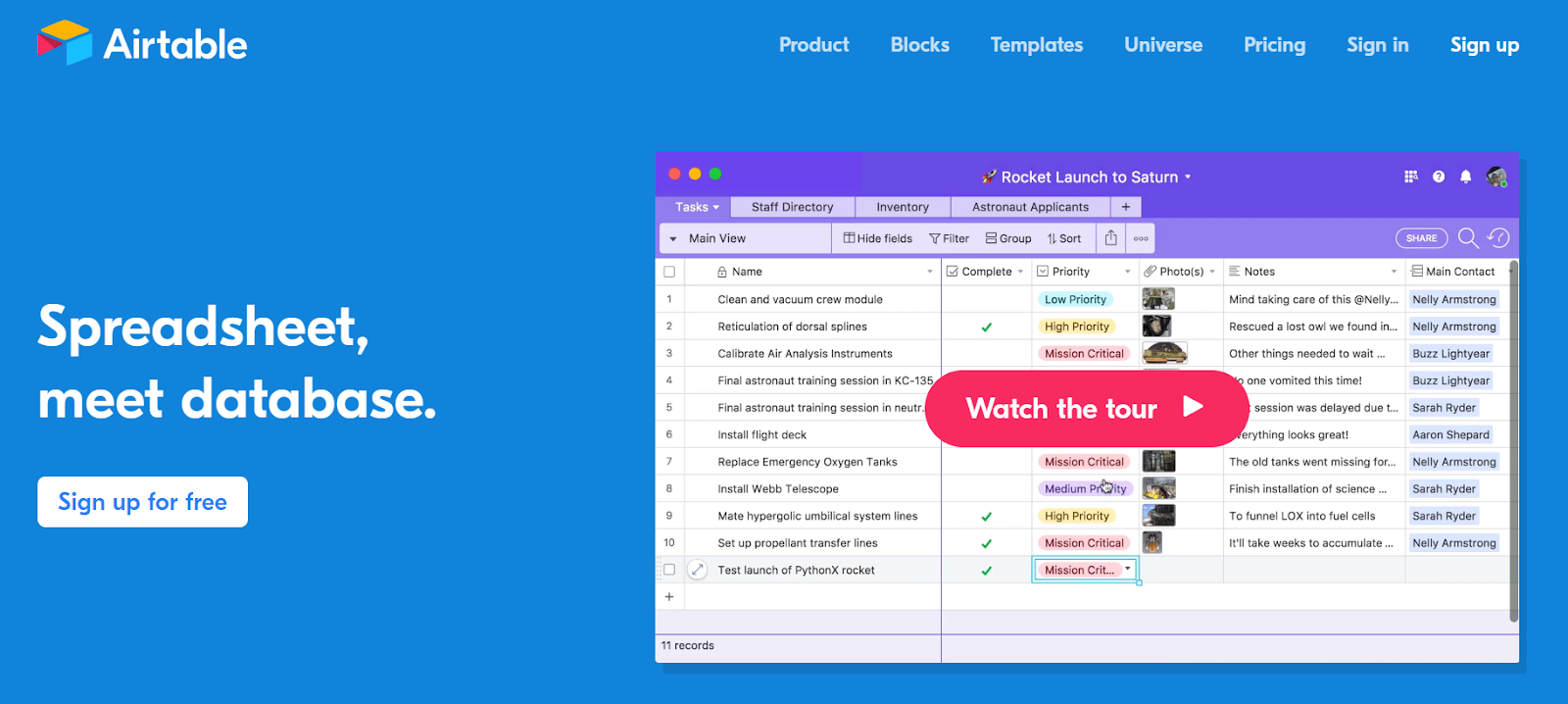The image size is (1568, 704).
Task: Click the share/export view icon
Action: (x=1110, y=238)
